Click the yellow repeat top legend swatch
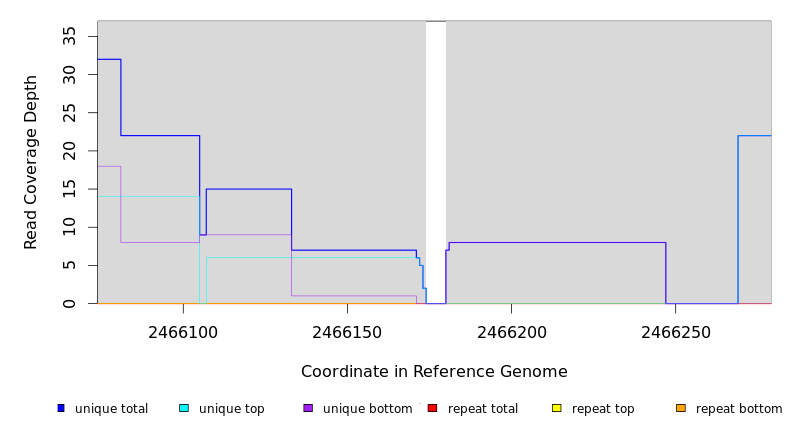Screen dimensions: 792x432 pyautogui.click(x=556, y=408)
